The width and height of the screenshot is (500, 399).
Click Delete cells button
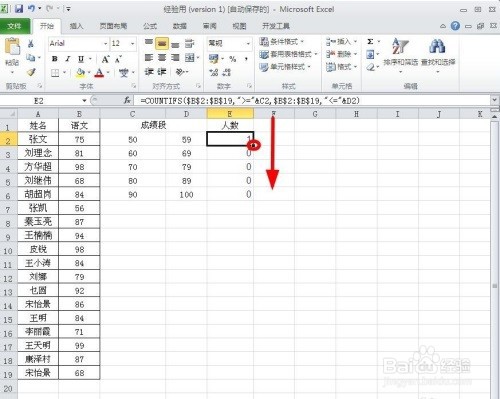click(341, 54)
